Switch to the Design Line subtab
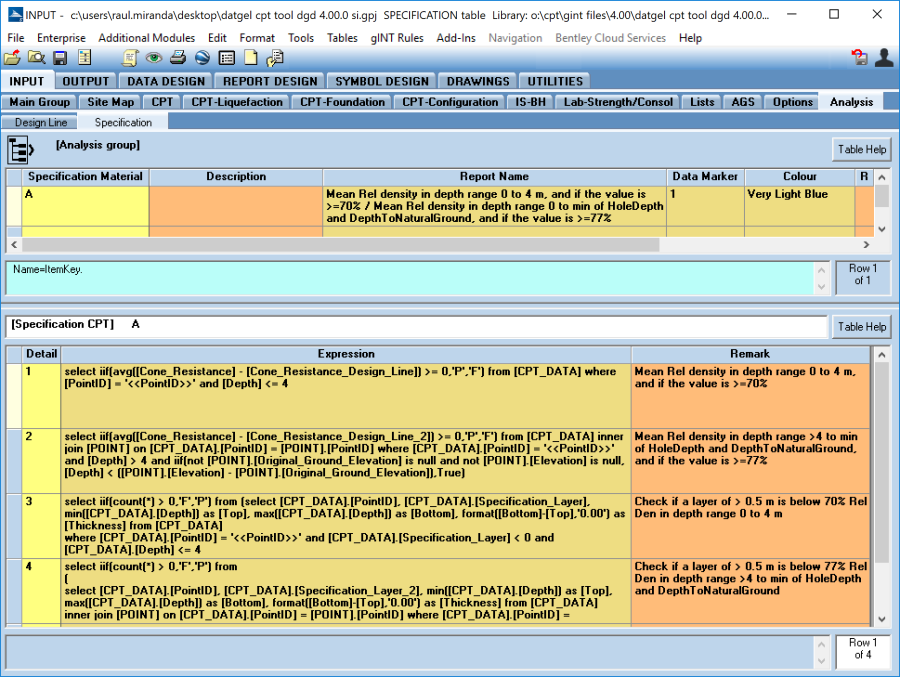 point(41,122)
